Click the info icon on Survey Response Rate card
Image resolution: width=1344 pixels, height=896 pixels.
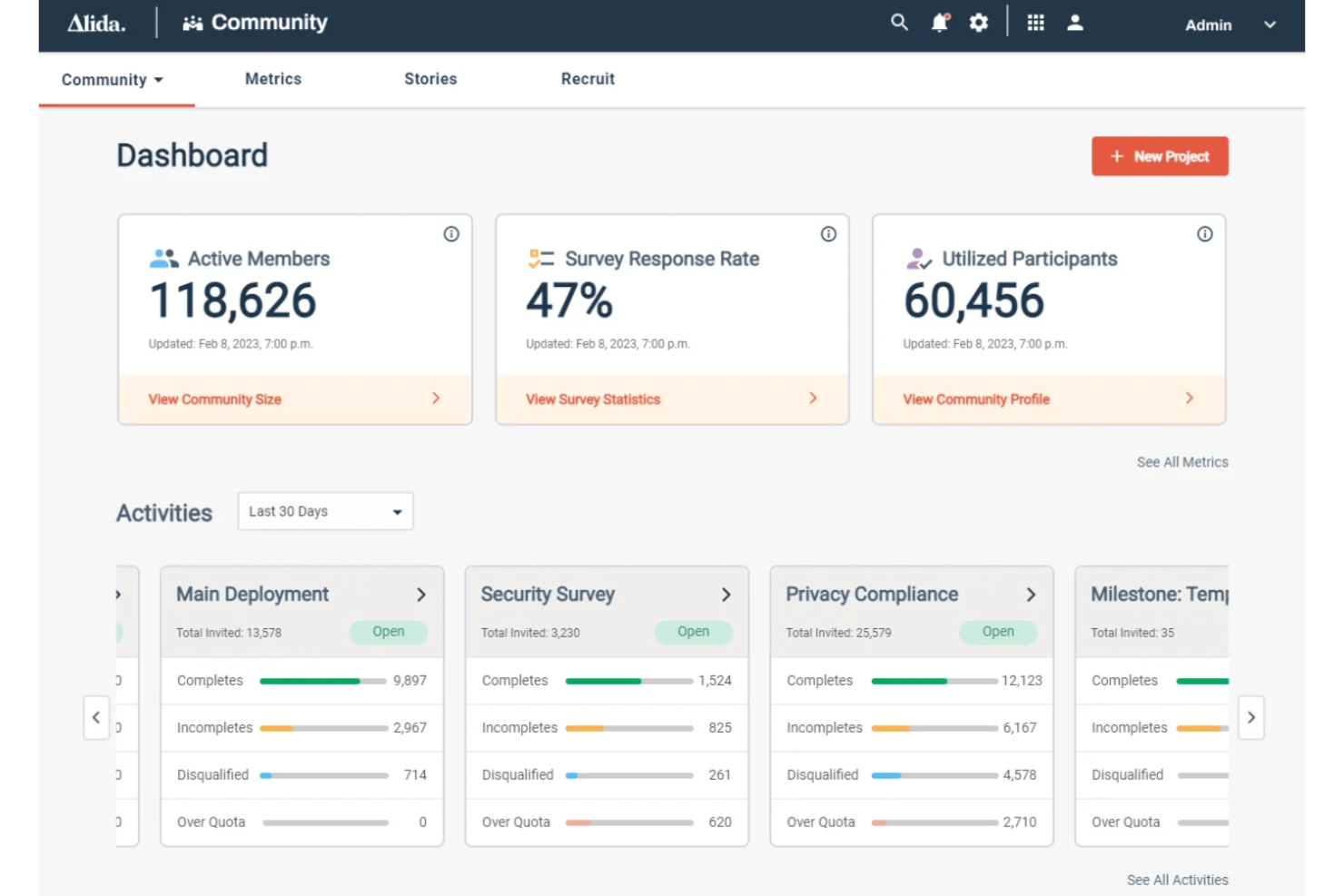click(x=828, y=234)
